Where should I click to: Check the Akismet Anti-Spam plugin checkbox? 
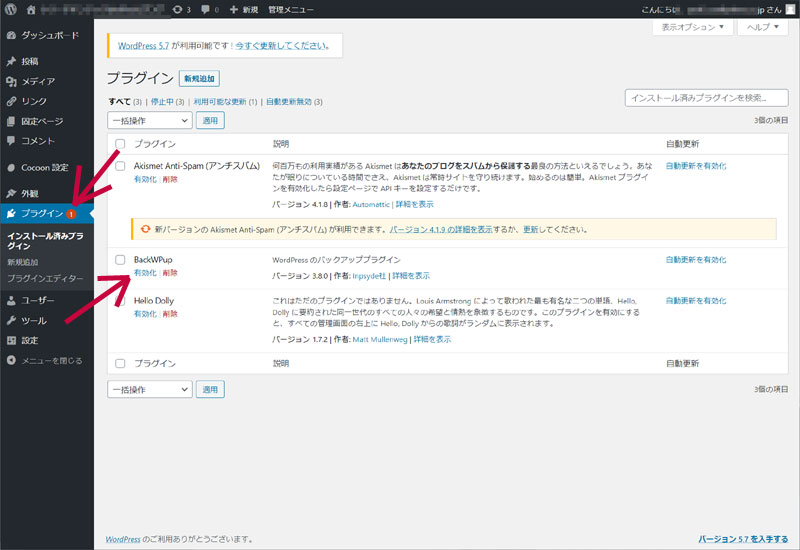(120, 166)
